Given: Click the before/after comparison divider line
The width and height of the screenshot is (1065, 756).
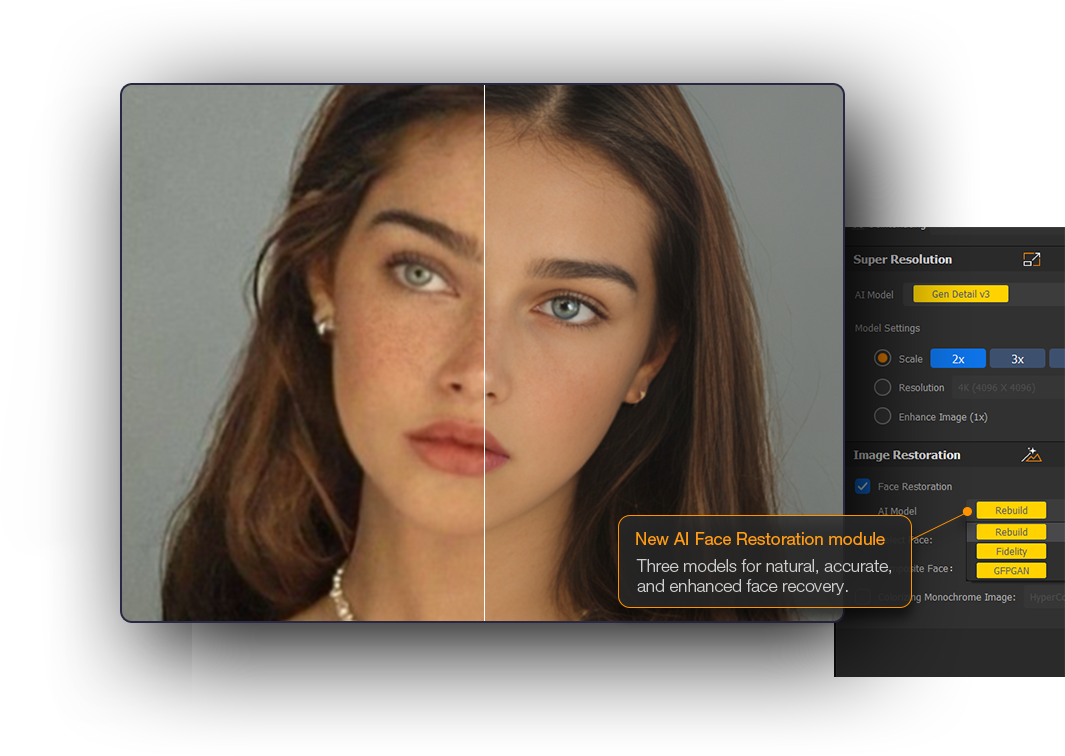Looking at the screenshot, I should tap(484, 350).
